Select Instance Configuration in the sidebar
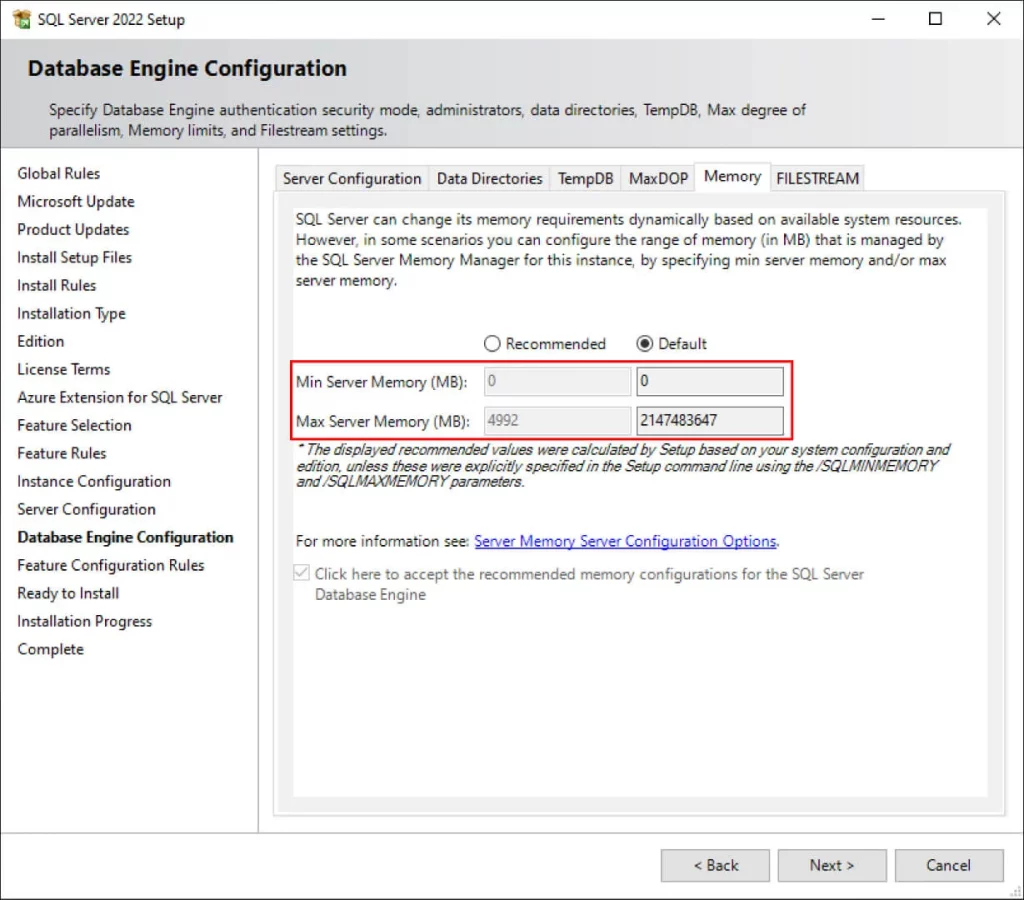Image resolution: width=1024 pixels, height=900 pixels. pos(93,481)
